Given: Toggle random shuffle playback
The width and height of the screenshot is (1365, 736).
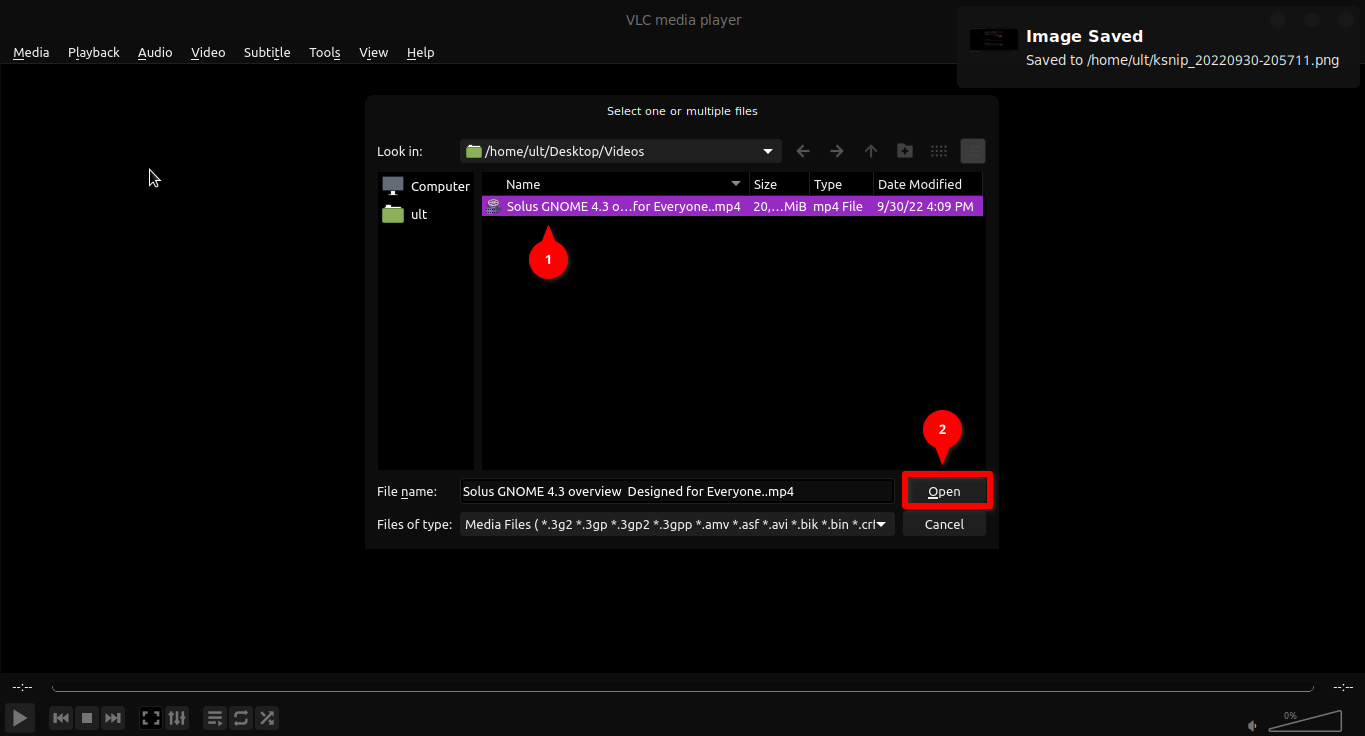Looking at the screenshot, I should tap(267, 718).
